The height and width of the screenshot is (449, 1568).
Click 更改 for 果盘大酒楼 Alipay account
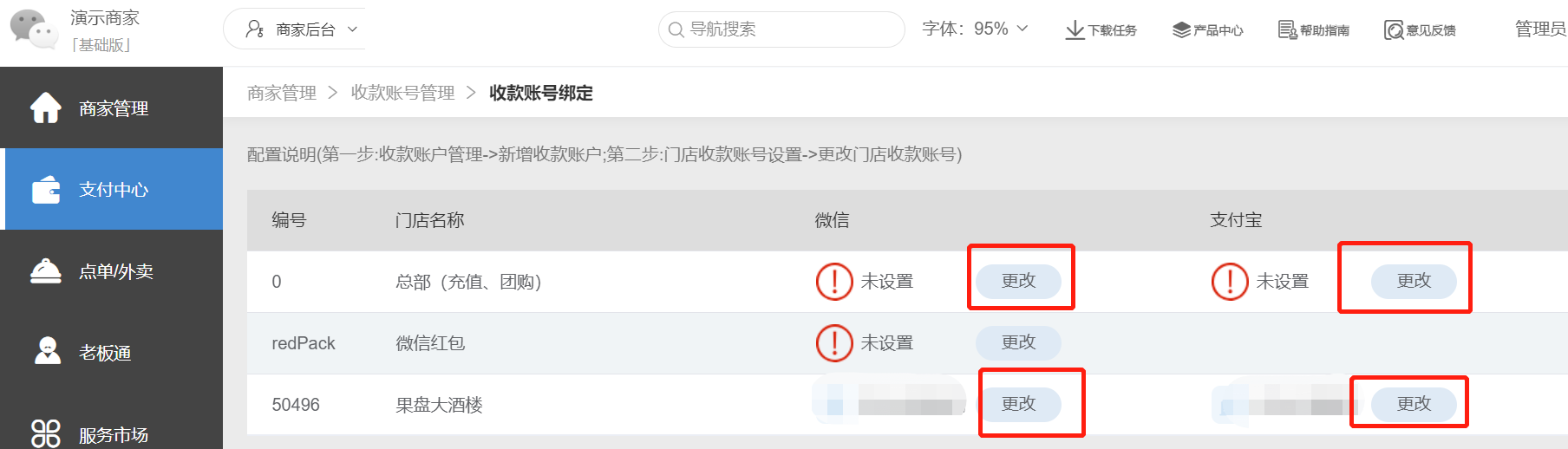tap(1413, 404)
